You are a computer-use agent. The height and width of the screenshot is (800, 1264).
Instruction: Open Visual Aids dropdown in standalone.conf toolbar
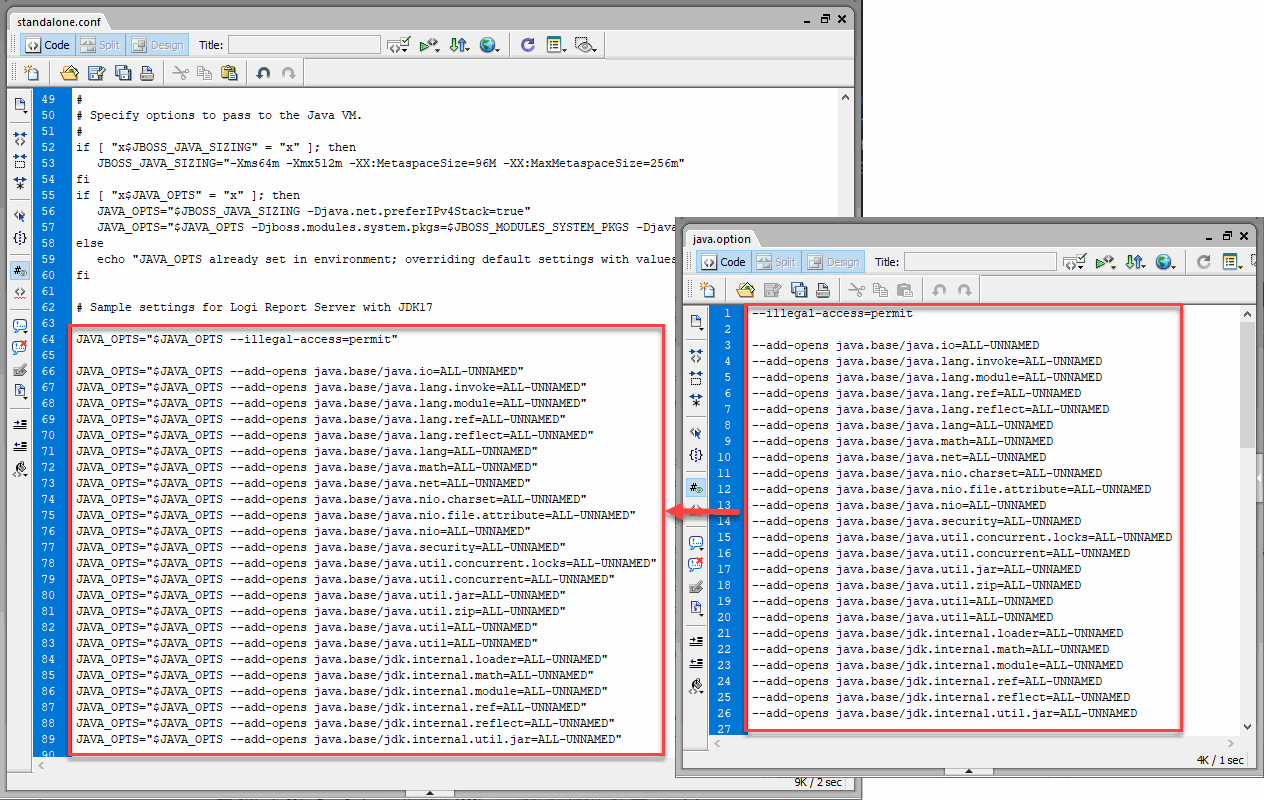click(586, 45)
